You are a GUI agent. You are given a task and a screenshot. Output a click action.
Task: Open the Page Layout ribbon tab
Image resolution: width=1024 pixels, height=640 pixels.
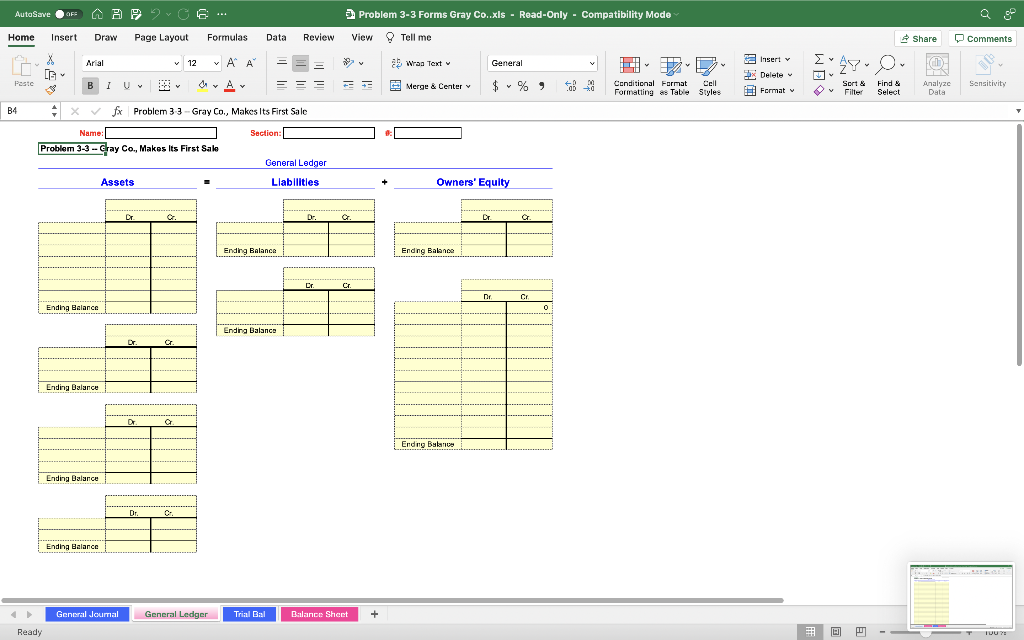[x=161, y=37]
